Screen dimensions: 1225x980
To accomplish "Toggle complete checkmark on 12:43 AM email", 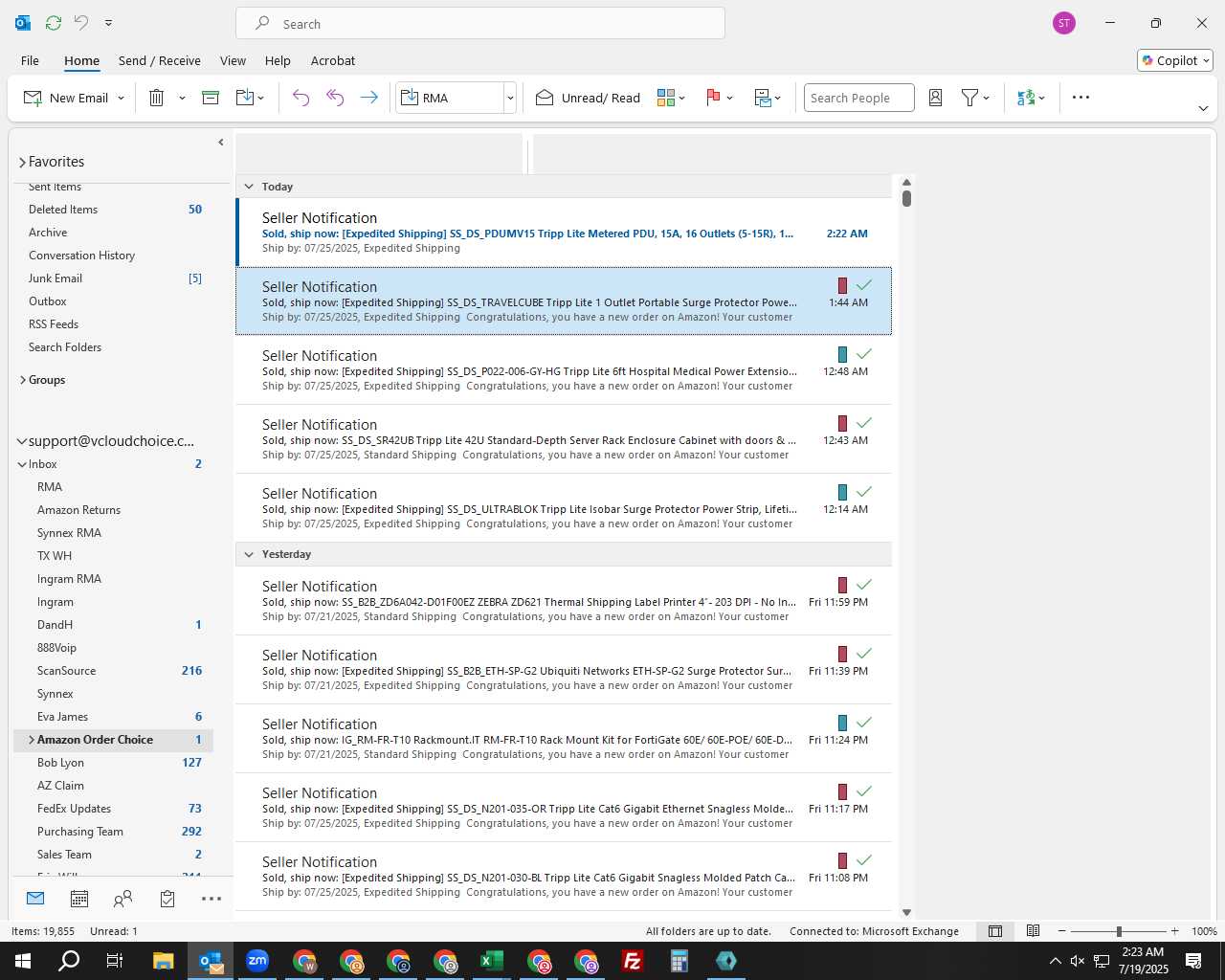I will [864, 423].
